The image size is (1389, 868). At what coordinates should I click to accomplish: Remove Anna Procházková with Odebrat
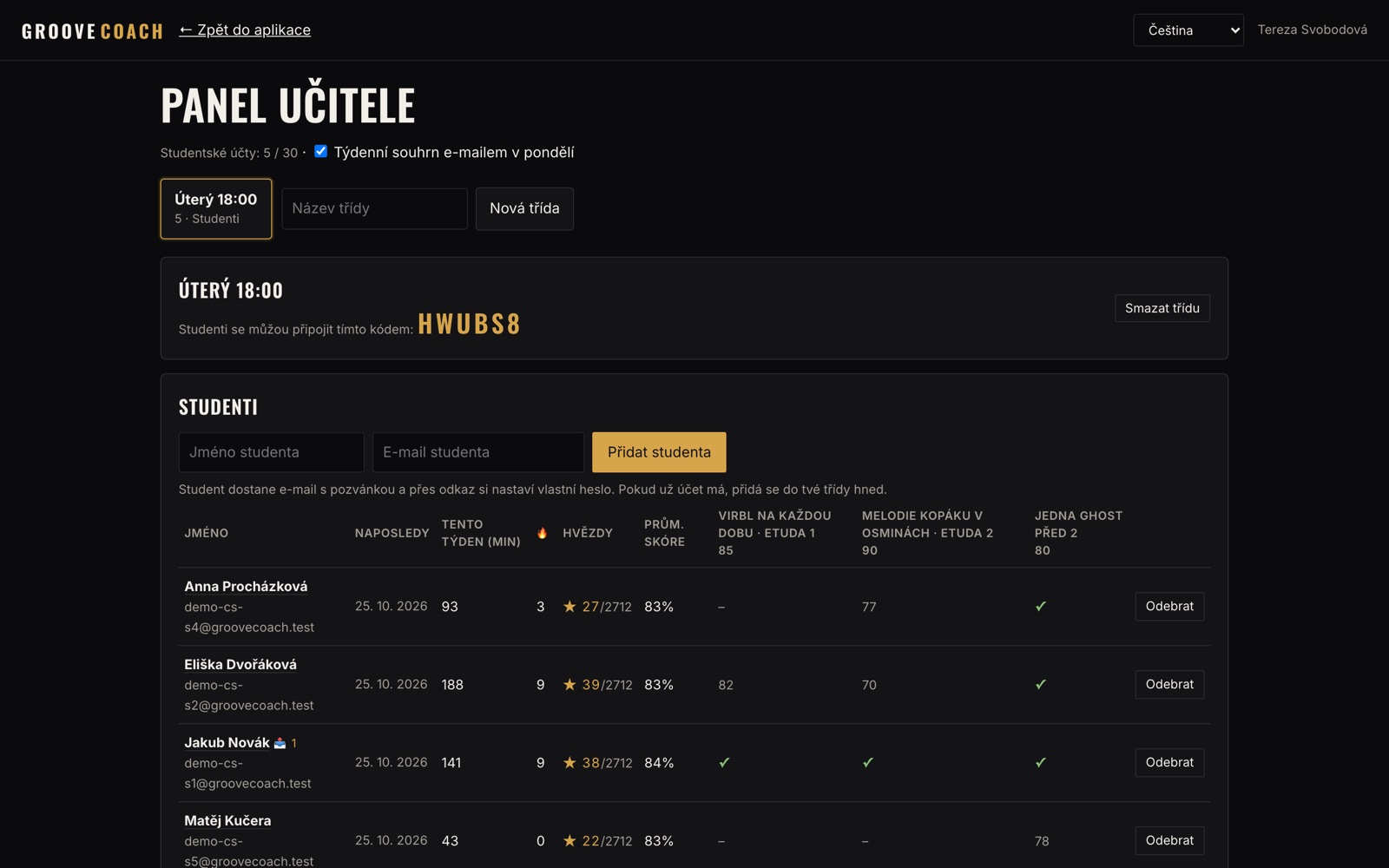(x=1169, y=607)
